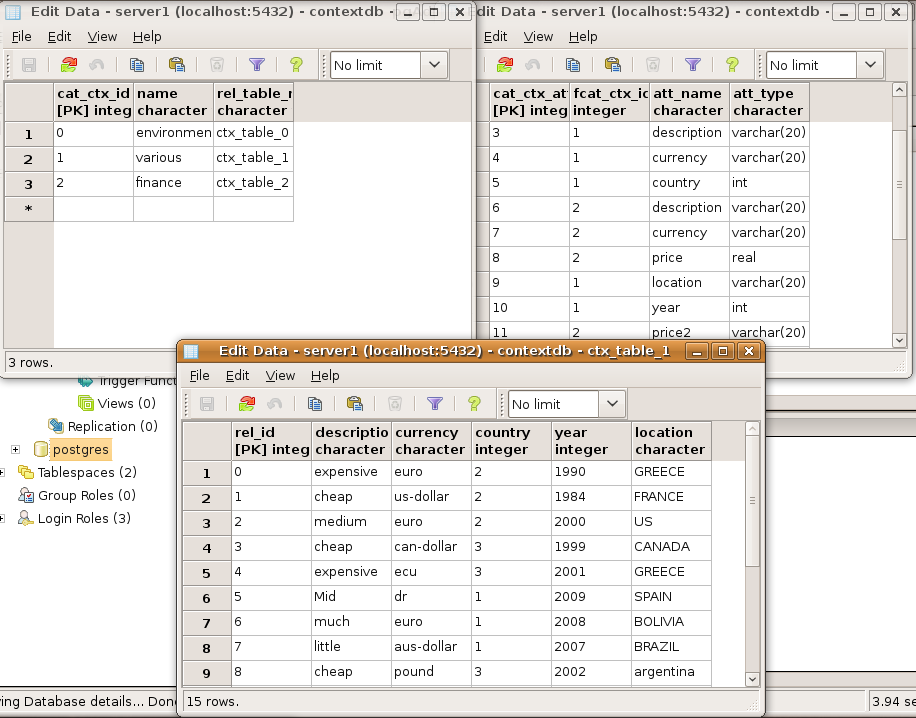Image resolution: width=916 pixels, height=718 pixels.
Task: Click Help icon in top-right Edit Data window
Action: [732, 65]
